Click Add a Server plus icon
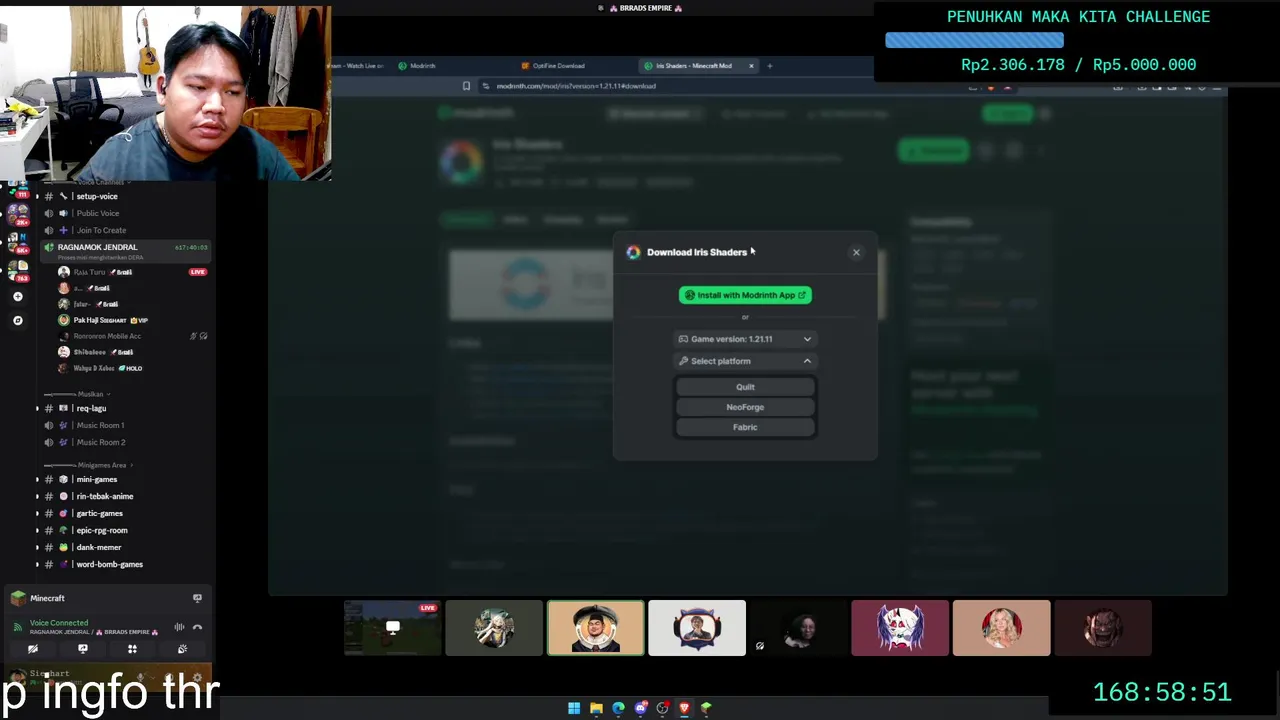 coord(17,296)
